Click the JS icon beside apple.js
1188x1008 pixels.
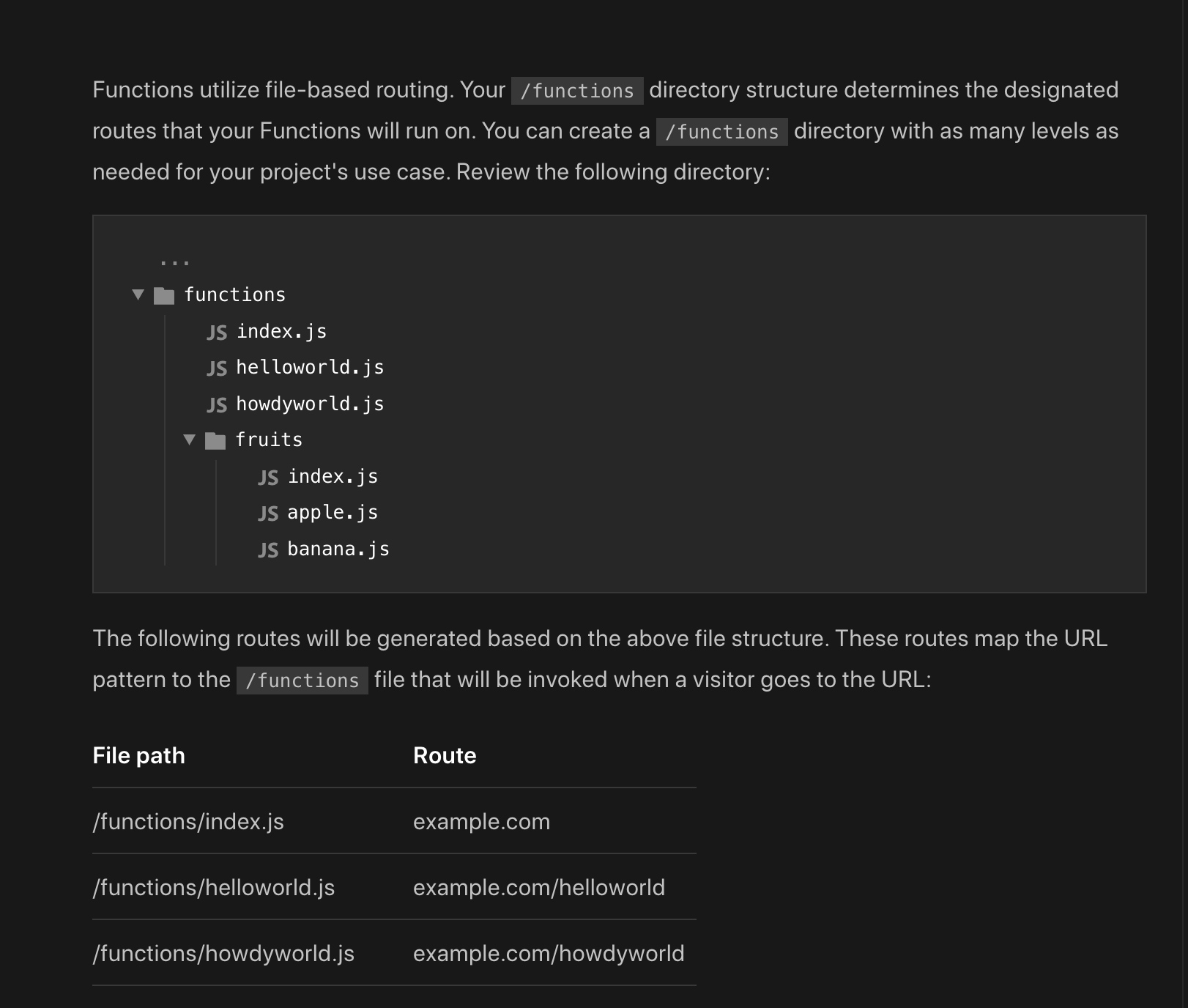click(268, 514)
